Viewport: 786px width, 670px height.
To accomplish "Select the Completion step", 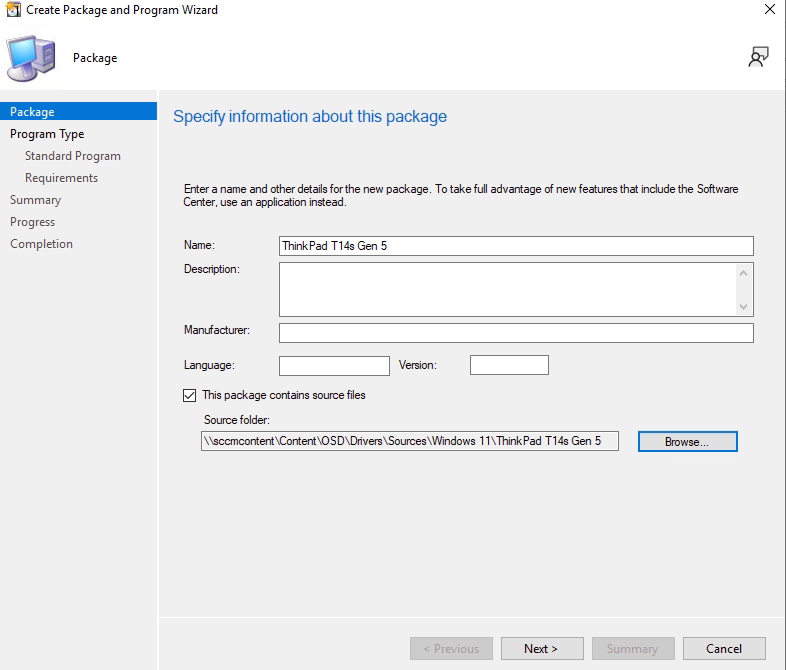I will point(41,244).
